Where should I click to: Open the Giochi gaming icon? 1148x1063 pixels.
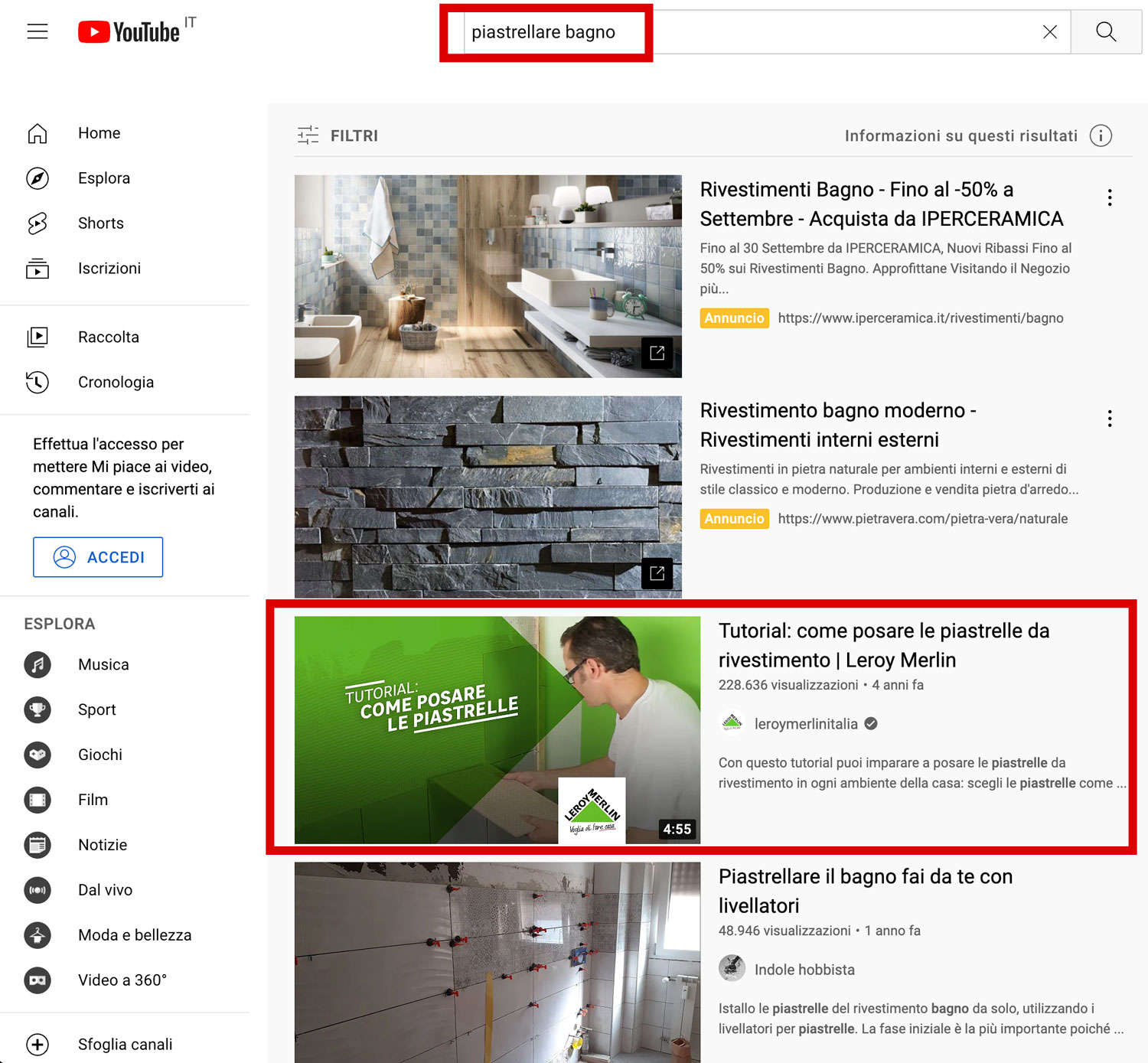38,755
